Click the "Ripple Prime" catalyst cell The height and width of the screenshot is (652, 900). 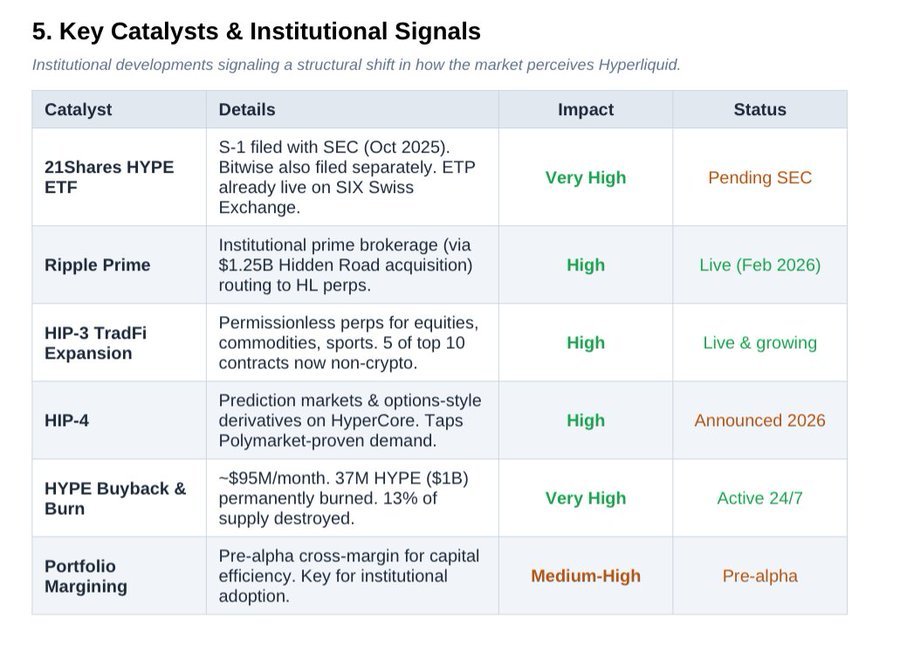[x=97, y=265]
